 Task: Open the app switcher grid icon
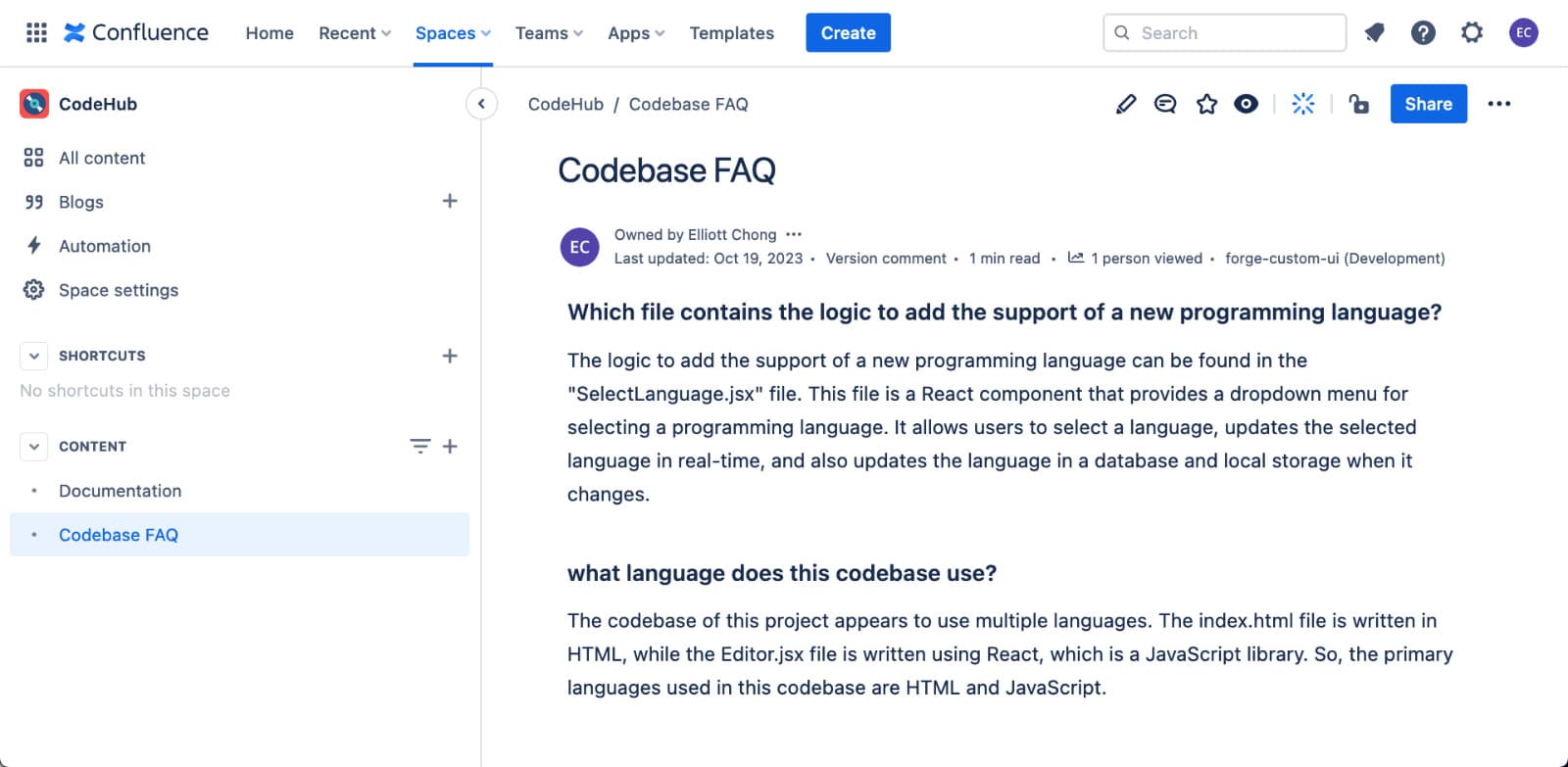(x=36, y=33)
